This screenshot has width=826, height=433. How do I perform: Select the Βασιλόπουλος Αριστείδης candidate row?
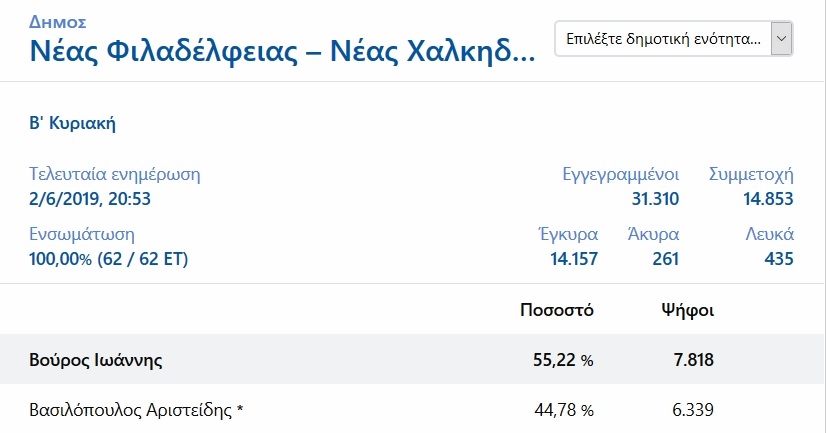click(413, 409)
